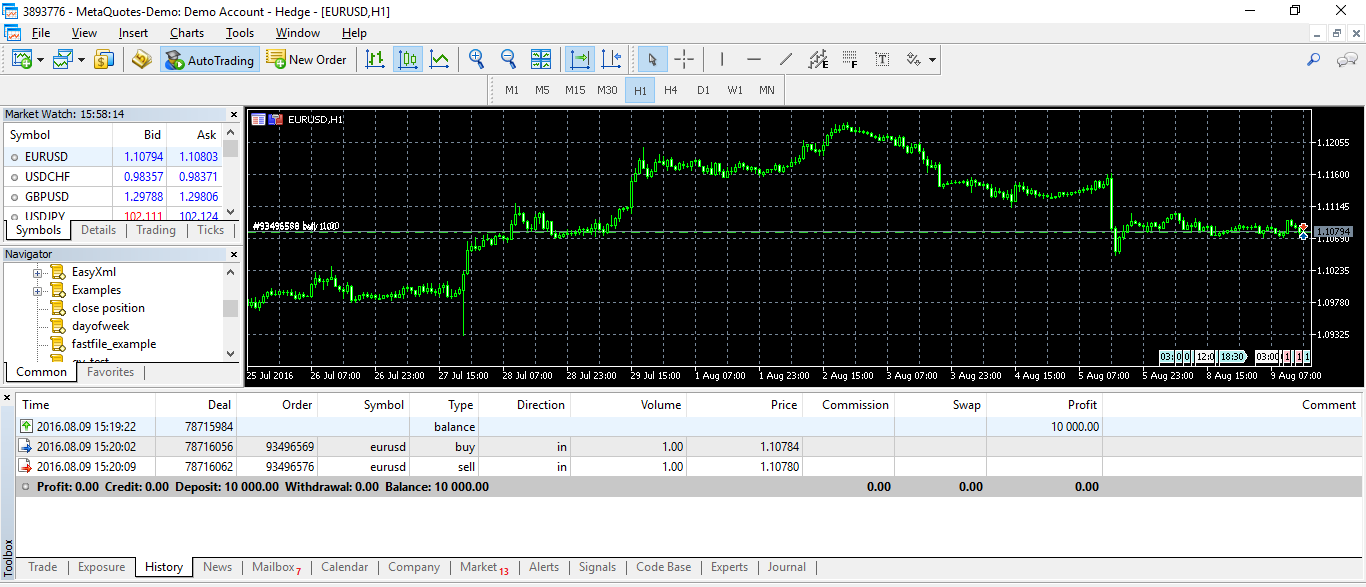Image resolution: width=1366 pixels, height=587 pixels.
Task: Zoom in on the chart
Action: pos(477,60)
